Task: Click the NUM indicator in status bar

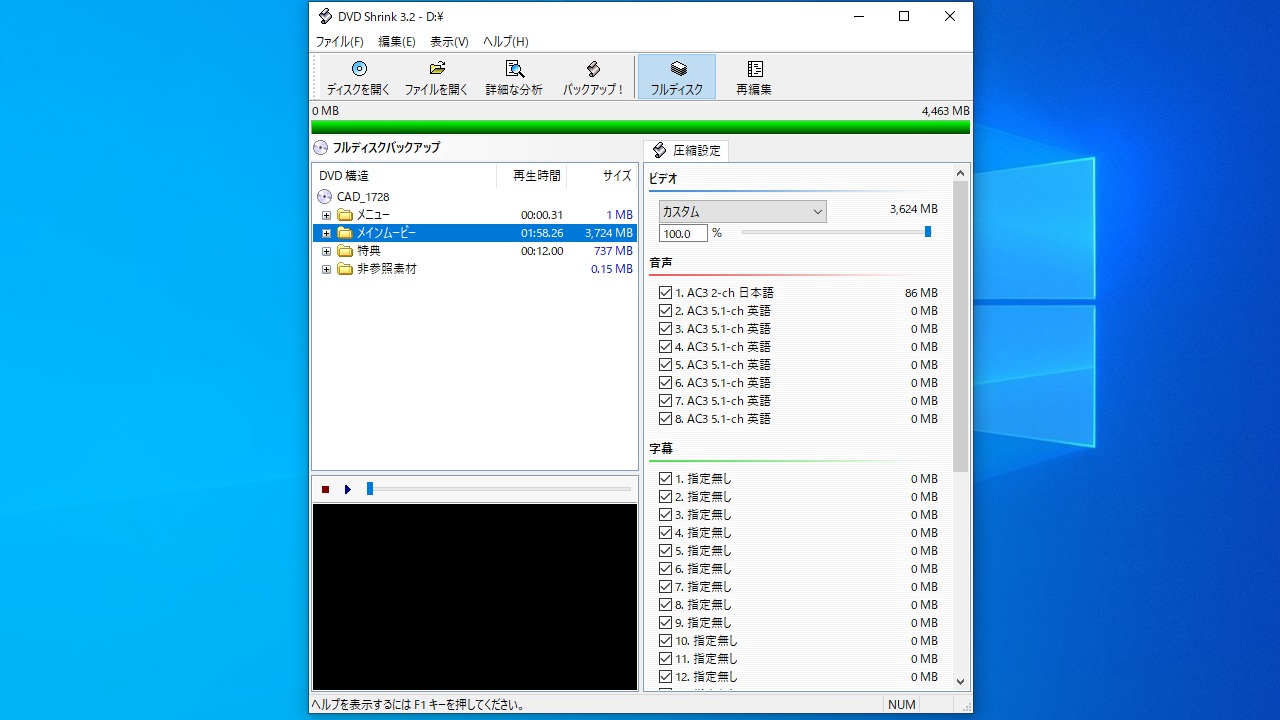Action: (x=902, y=705)
